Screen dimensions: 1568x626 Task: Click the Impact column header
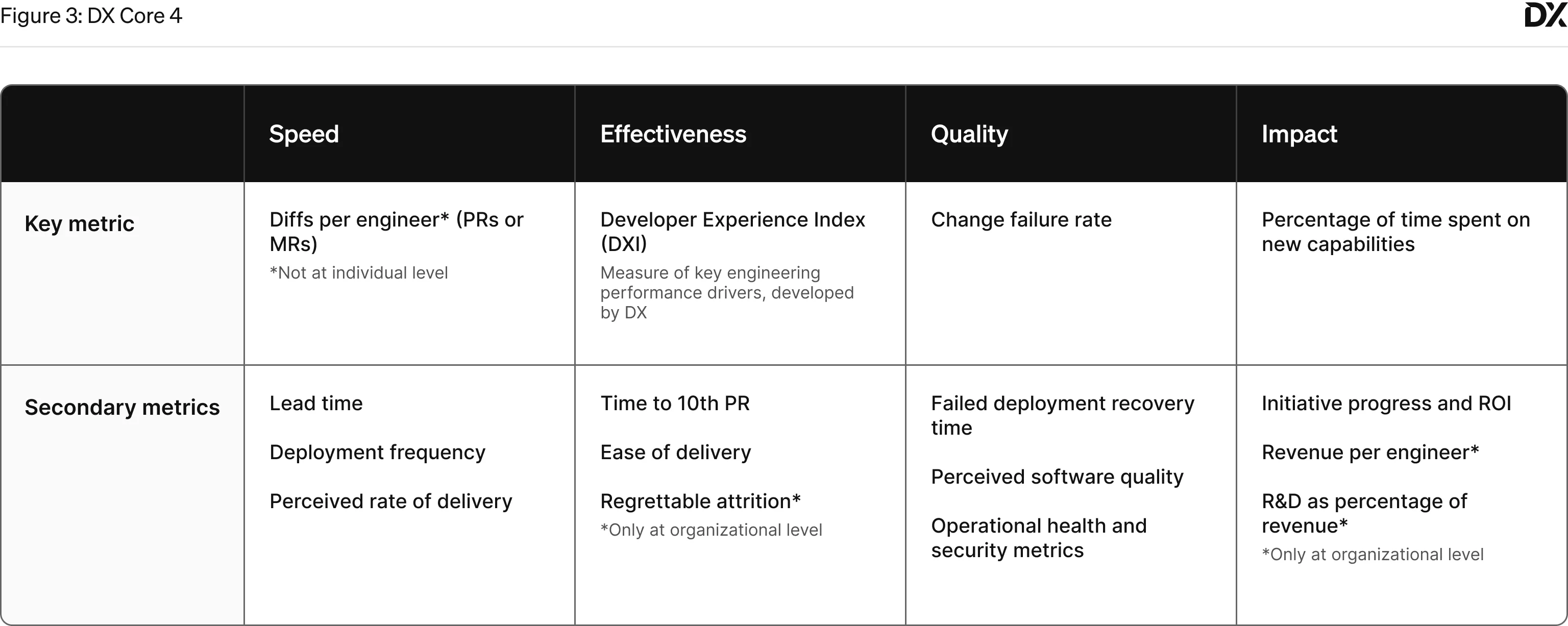click(1299, 134)
